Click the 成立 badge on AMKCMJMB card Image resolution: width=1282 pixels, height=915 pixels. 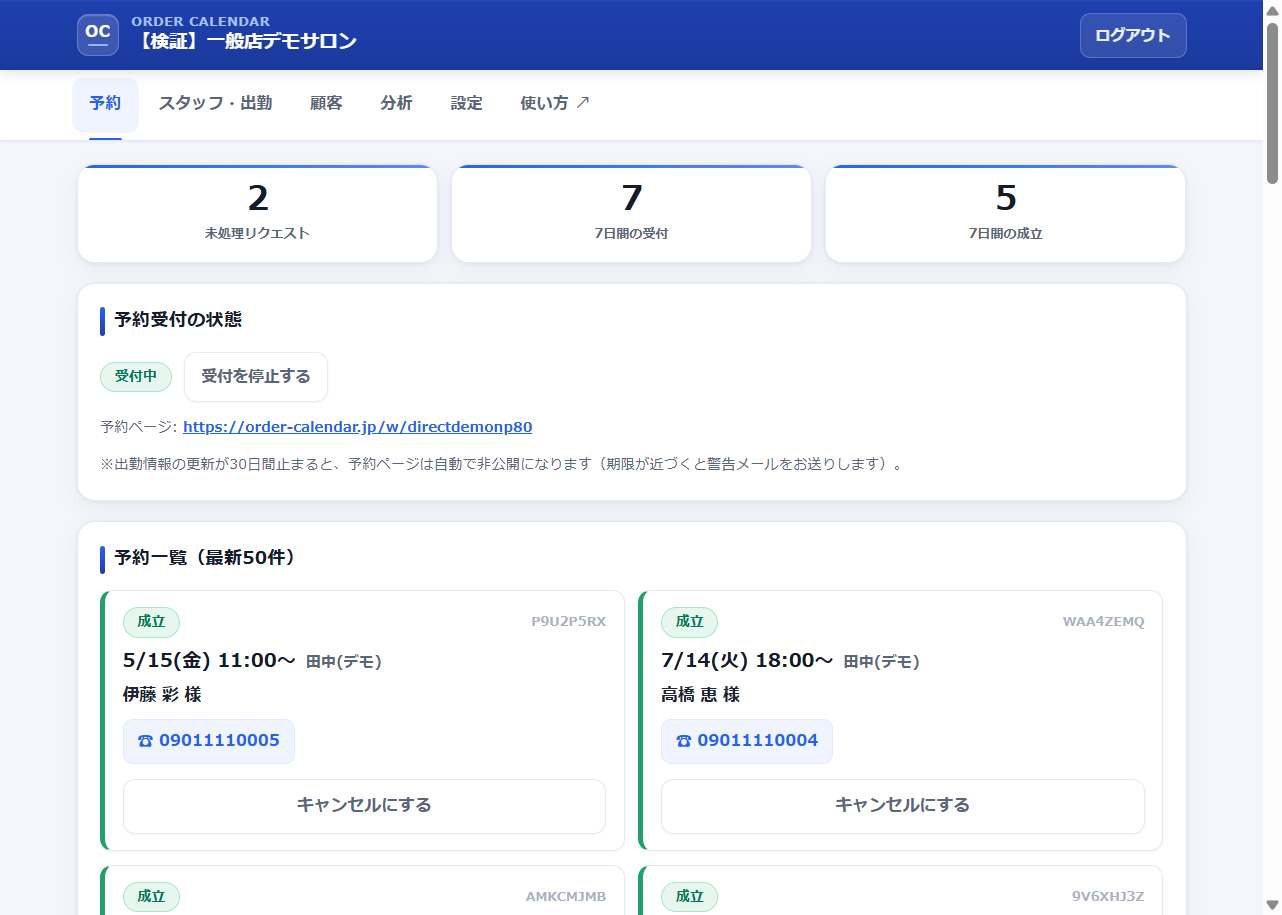coord(151,897)
